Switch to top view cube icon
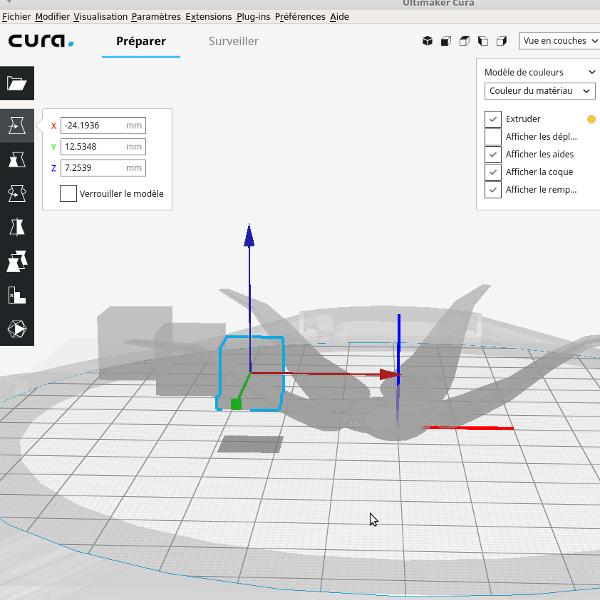 pos(464,41)
